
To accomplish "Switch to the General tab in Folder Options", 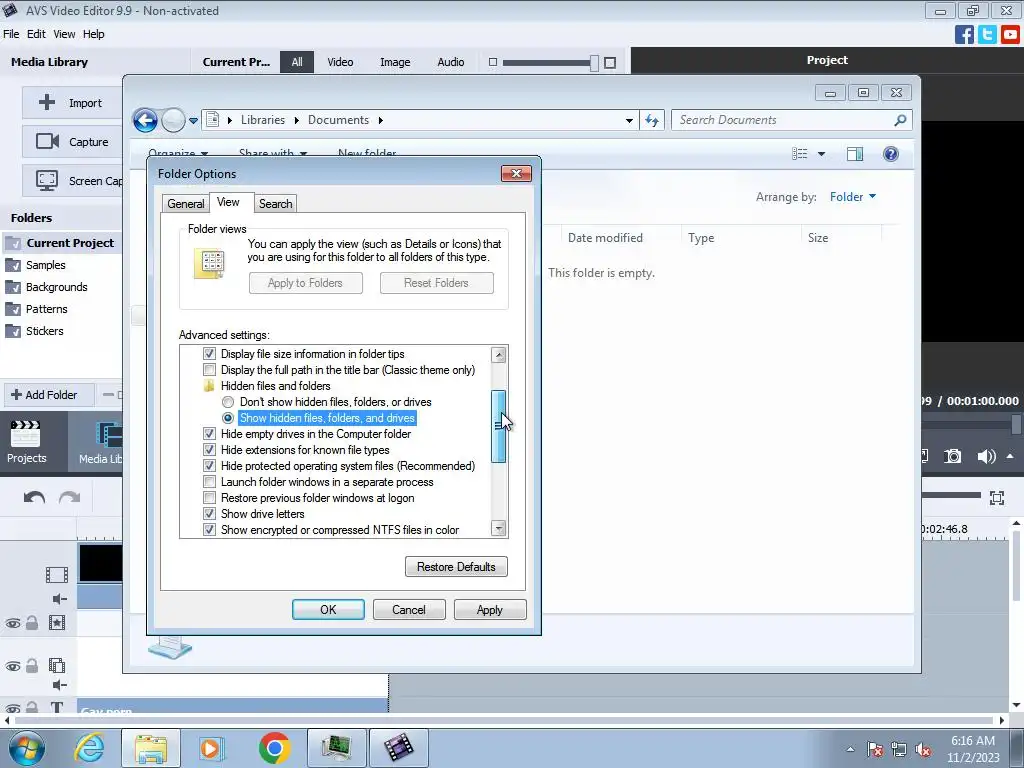I will (185, 204).
